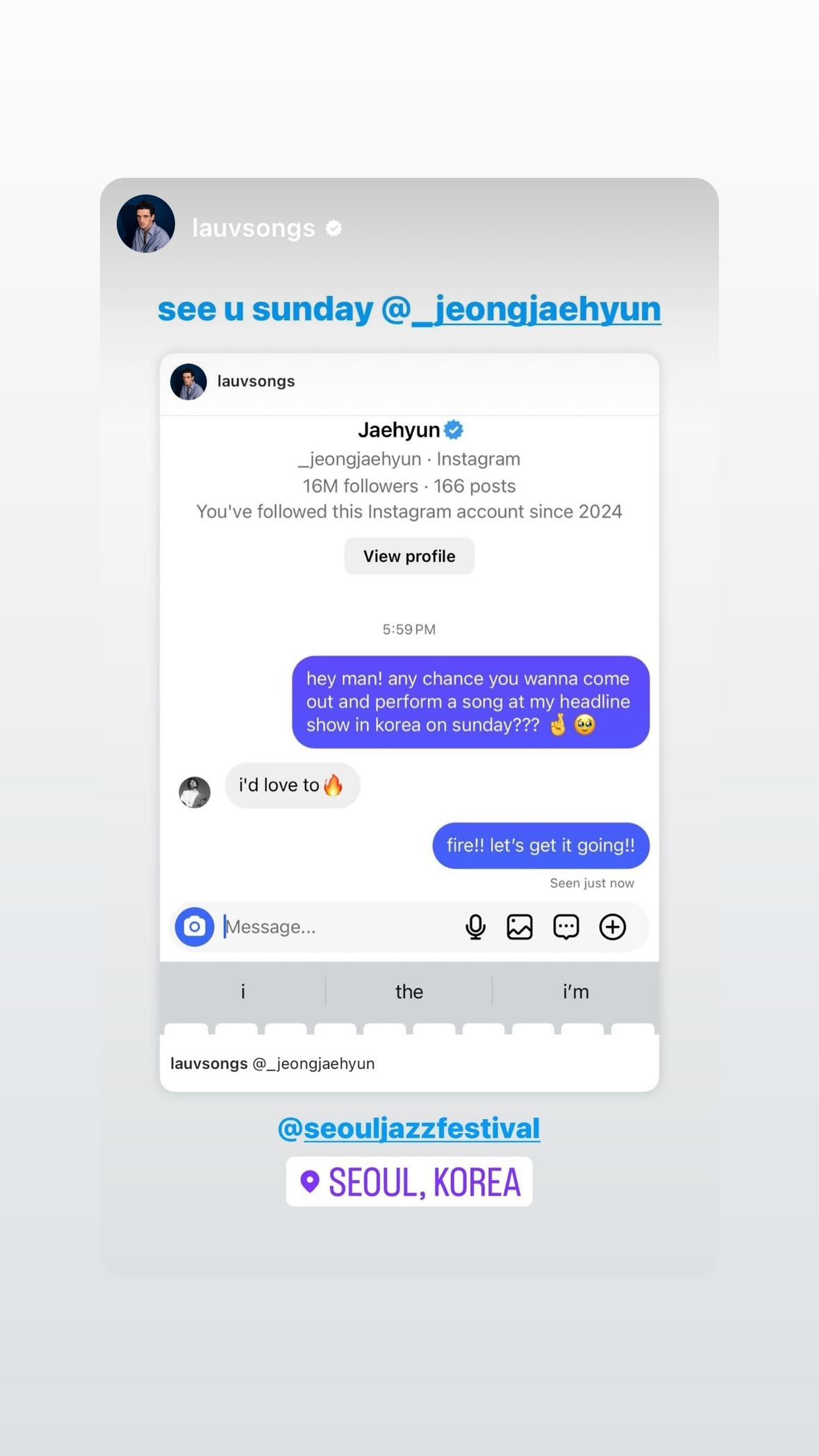
Task: Click the View profile button
Action: click(x=409, y=556)
